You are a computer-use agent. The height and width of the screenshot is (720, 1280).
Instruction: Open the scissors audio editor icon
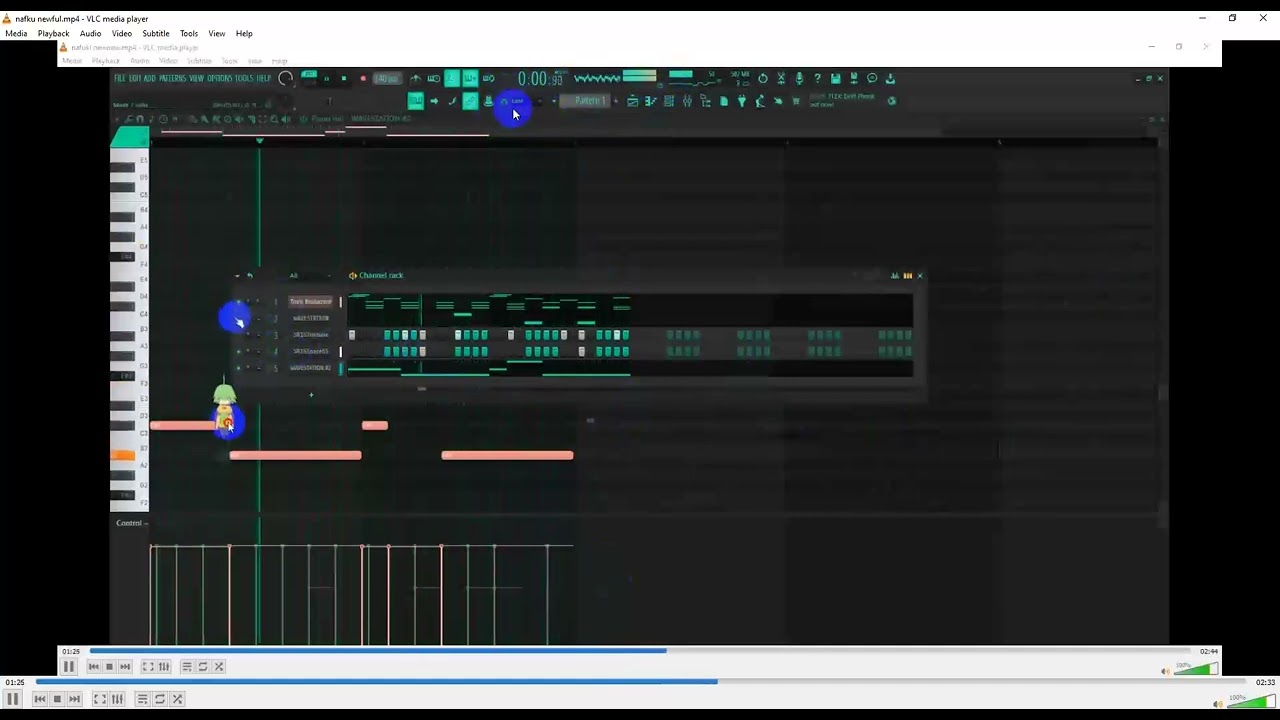pos(781,78)
